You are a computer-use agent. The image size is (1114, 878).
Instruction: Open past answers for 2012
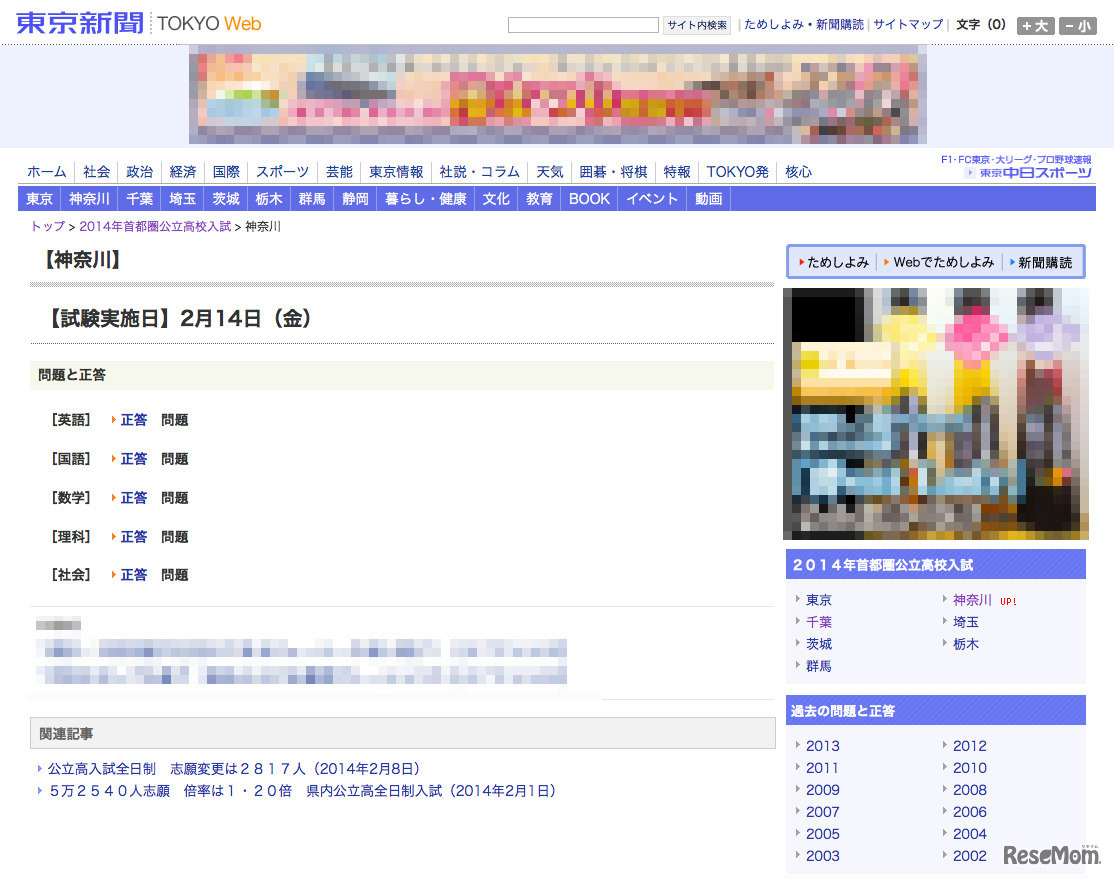[970, 746]
